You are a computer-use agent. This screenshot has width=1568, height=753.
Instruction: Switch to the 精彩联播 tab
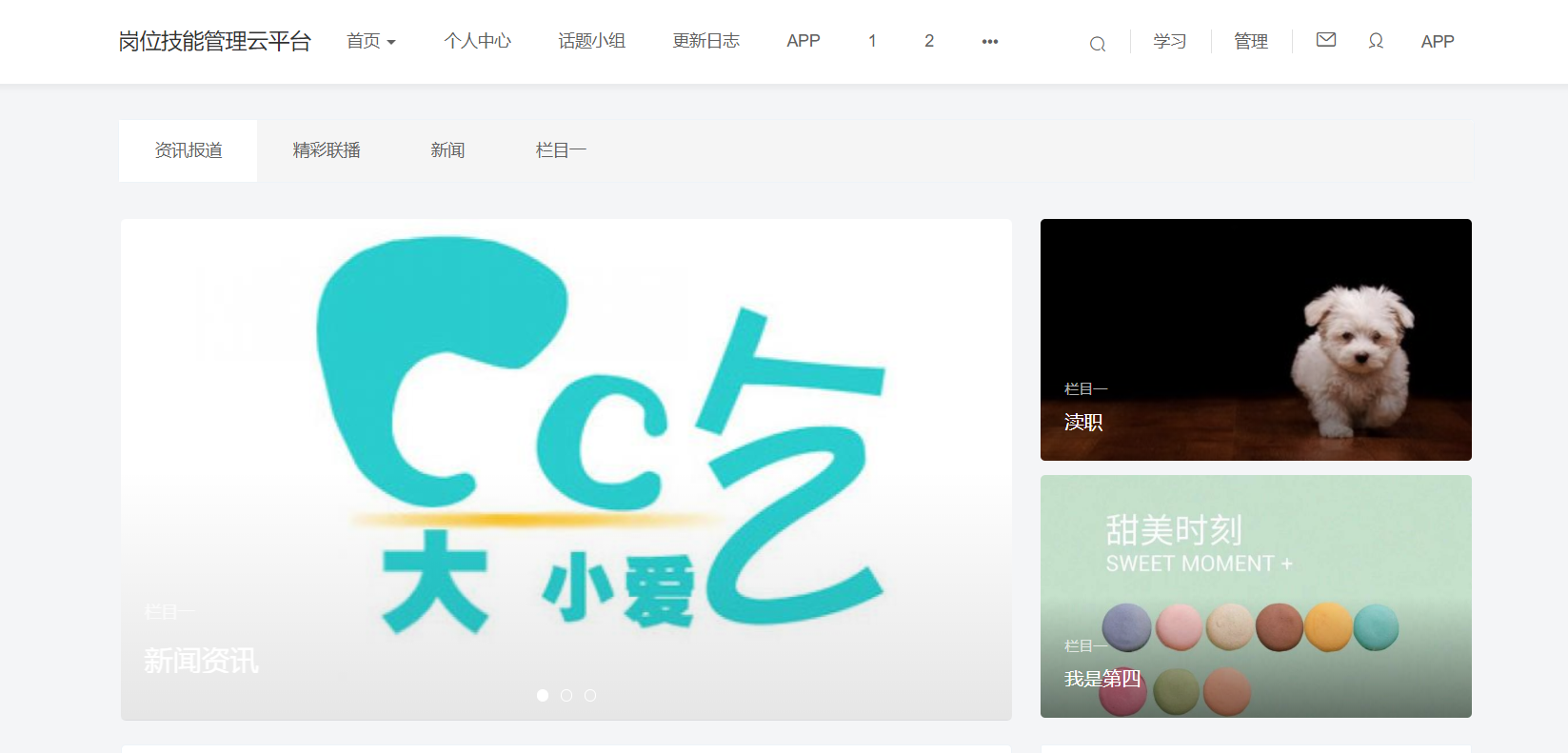327,150
